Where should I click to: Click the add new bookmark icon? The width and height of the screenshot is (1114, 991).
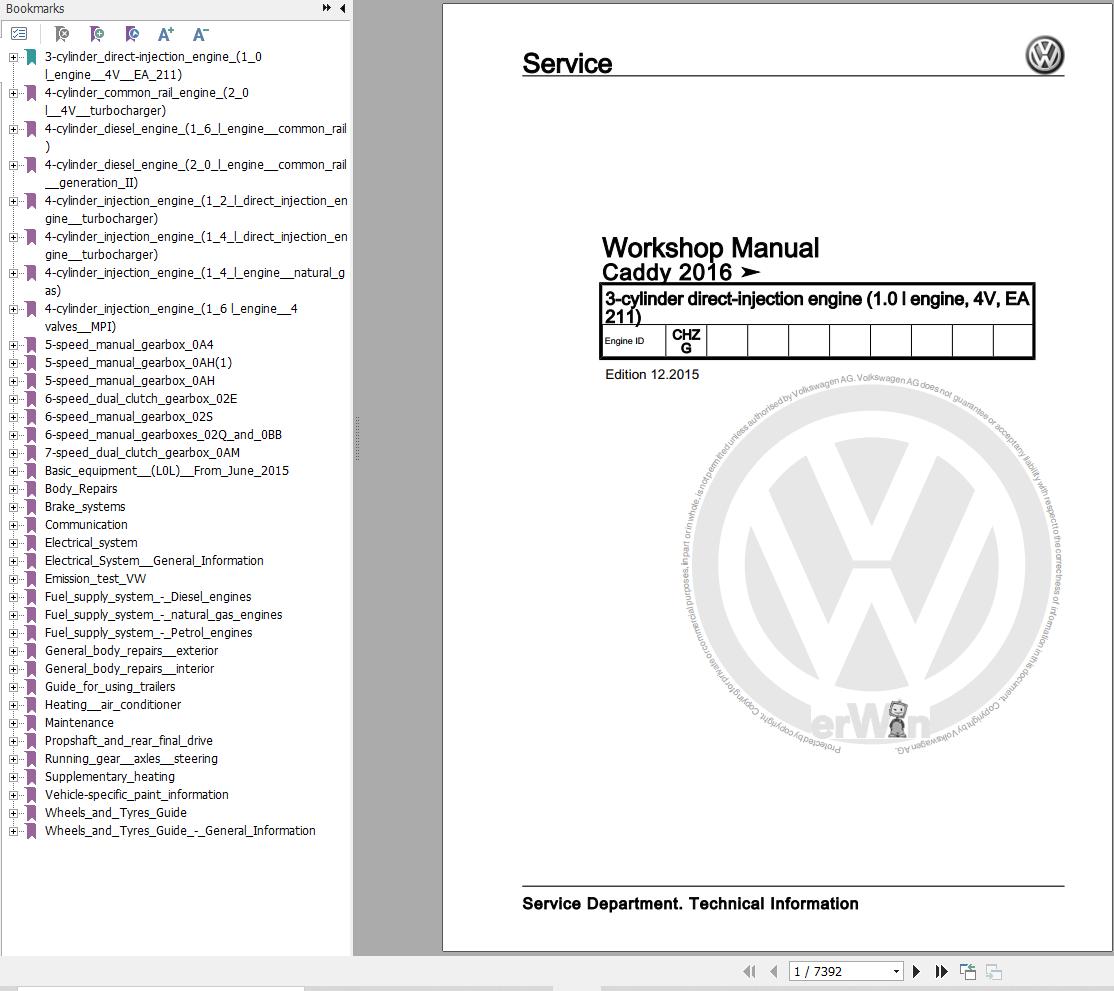96,33
